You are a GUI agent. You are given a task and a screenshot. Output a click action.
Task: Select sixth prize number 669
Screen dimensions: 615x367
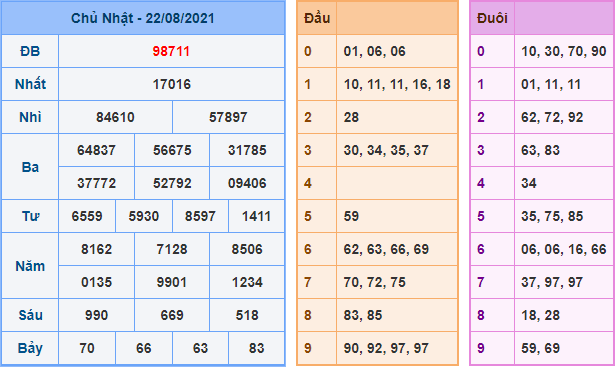click(172, 315)
